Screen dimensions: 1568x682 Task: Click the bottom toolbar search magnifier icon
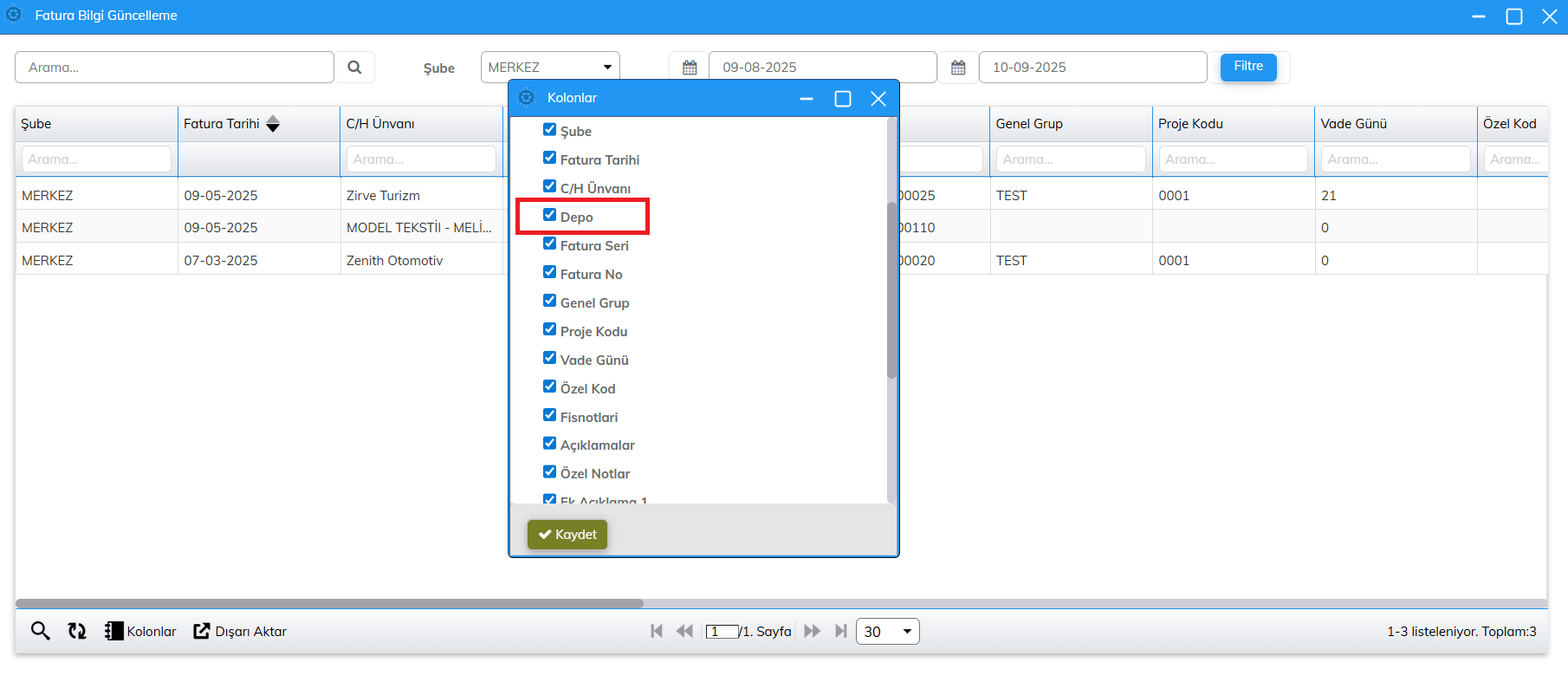40,631
